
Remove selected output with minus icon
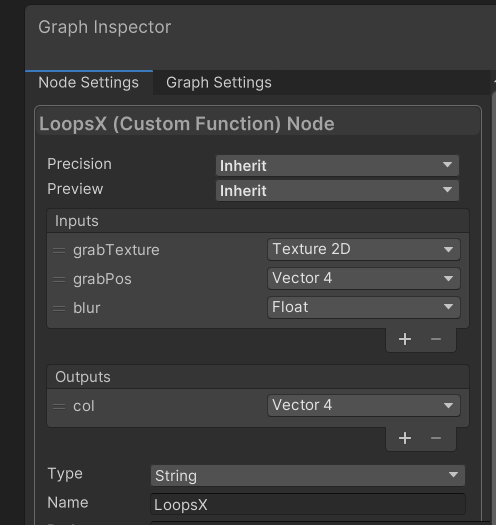(x=436, y=438)
